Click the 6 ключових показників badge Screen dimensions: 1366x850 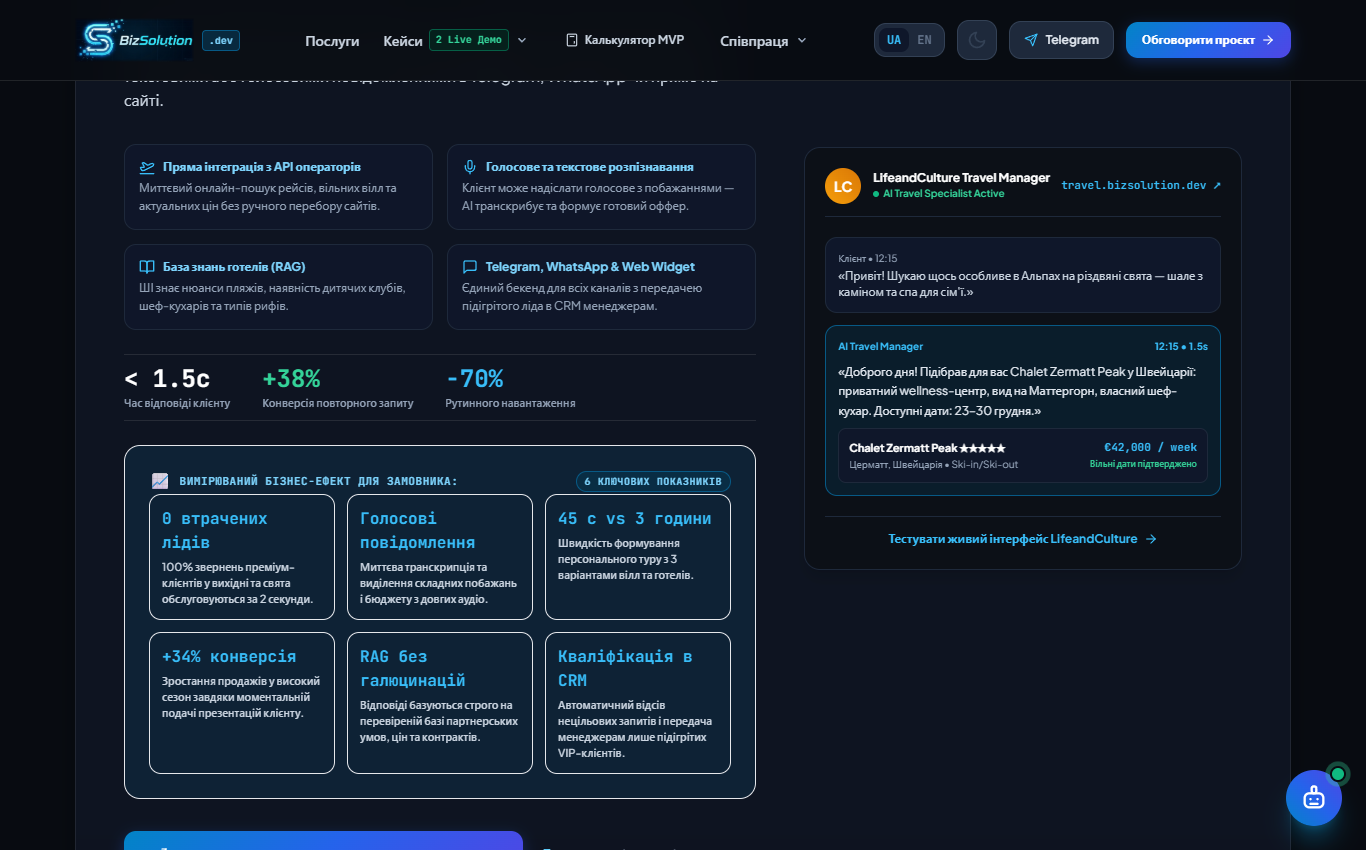point(653,481)
